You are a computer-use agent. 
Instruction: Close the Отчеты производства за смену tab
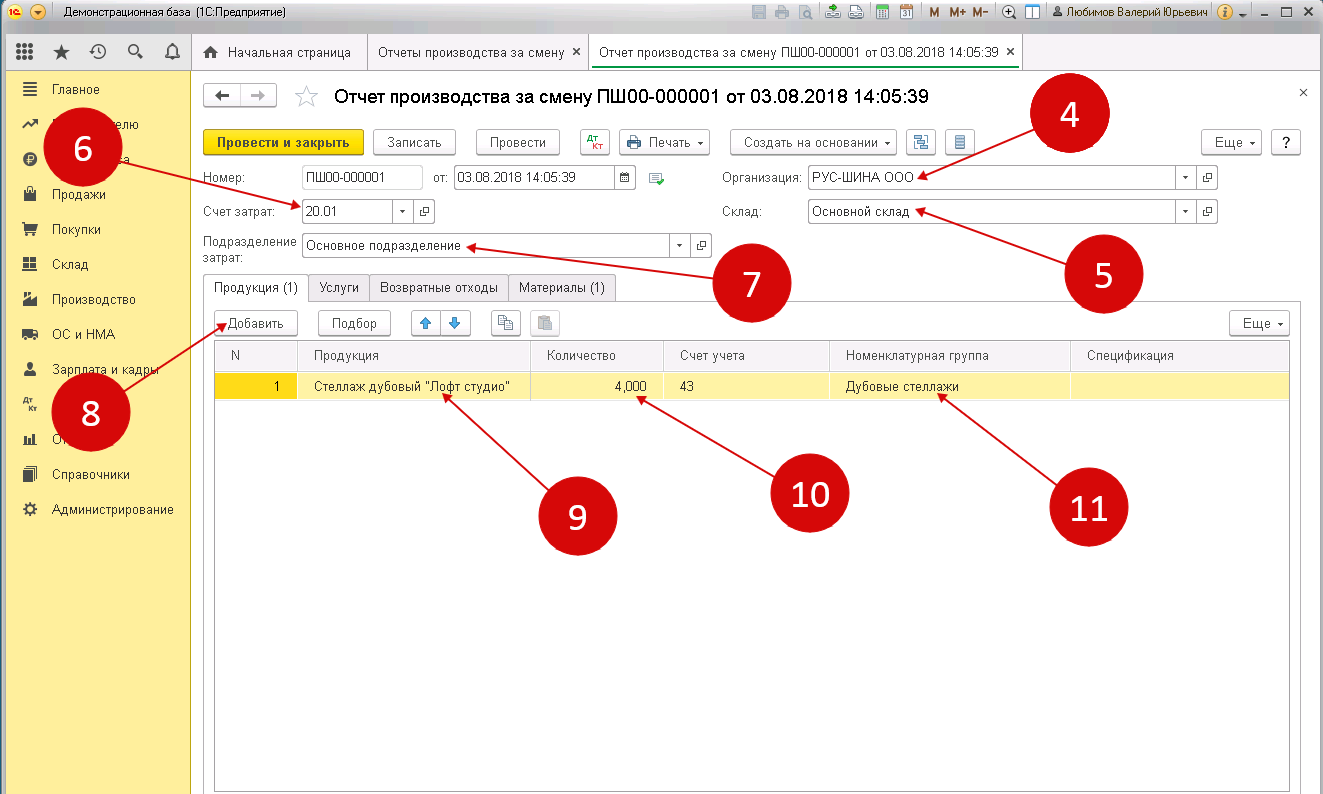point(576,52)
